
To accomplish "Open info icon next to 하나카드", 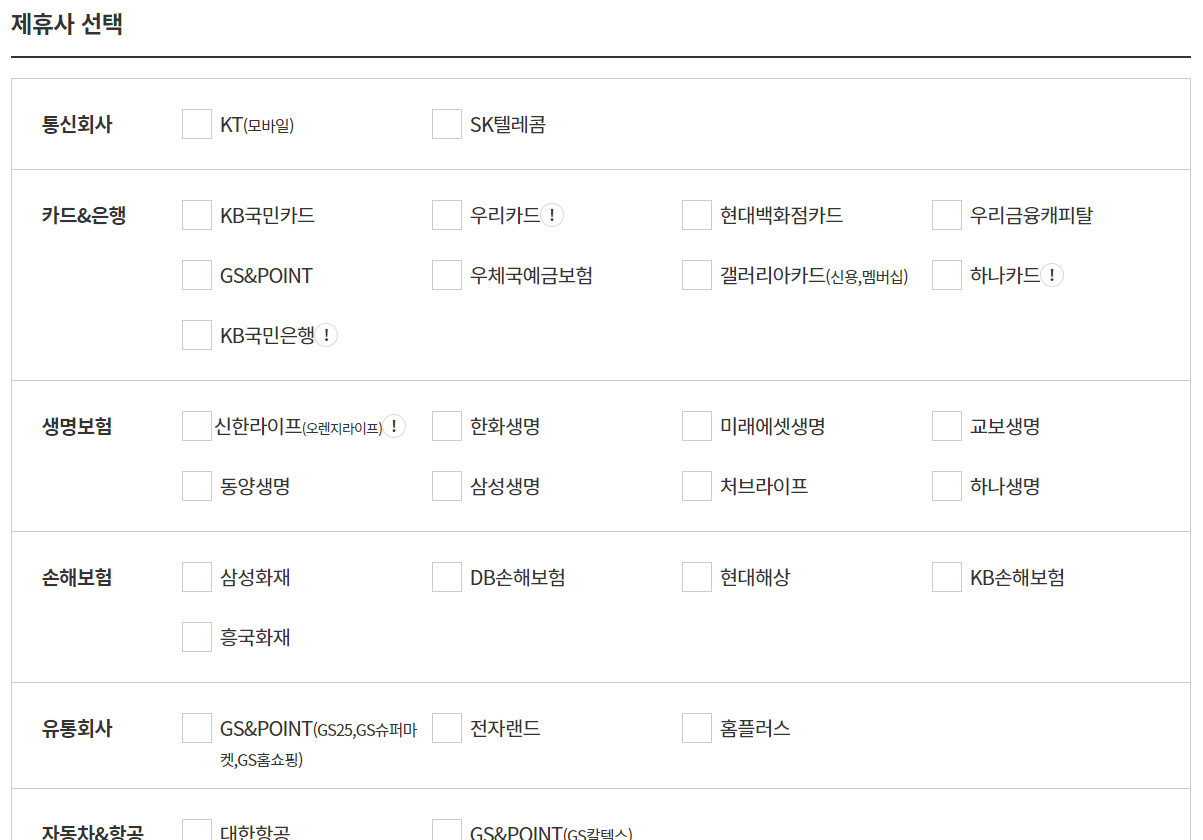I will [1052, 275].
